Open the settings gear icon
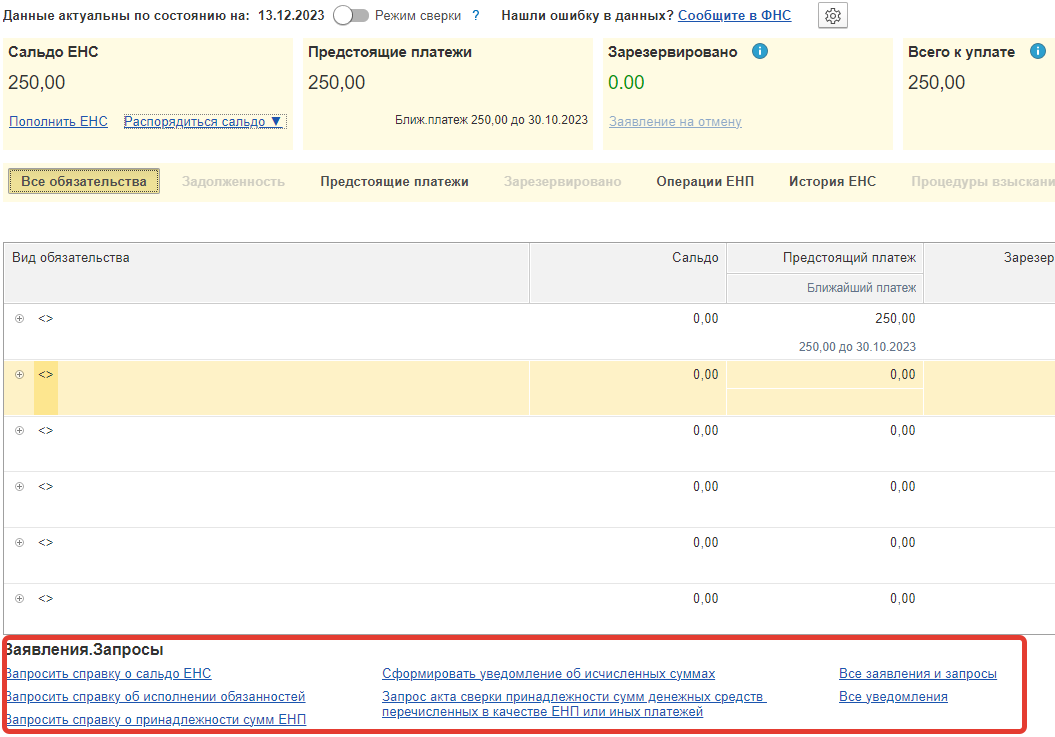Screen dimensions: 1055x737 click(x=832, y=16)
